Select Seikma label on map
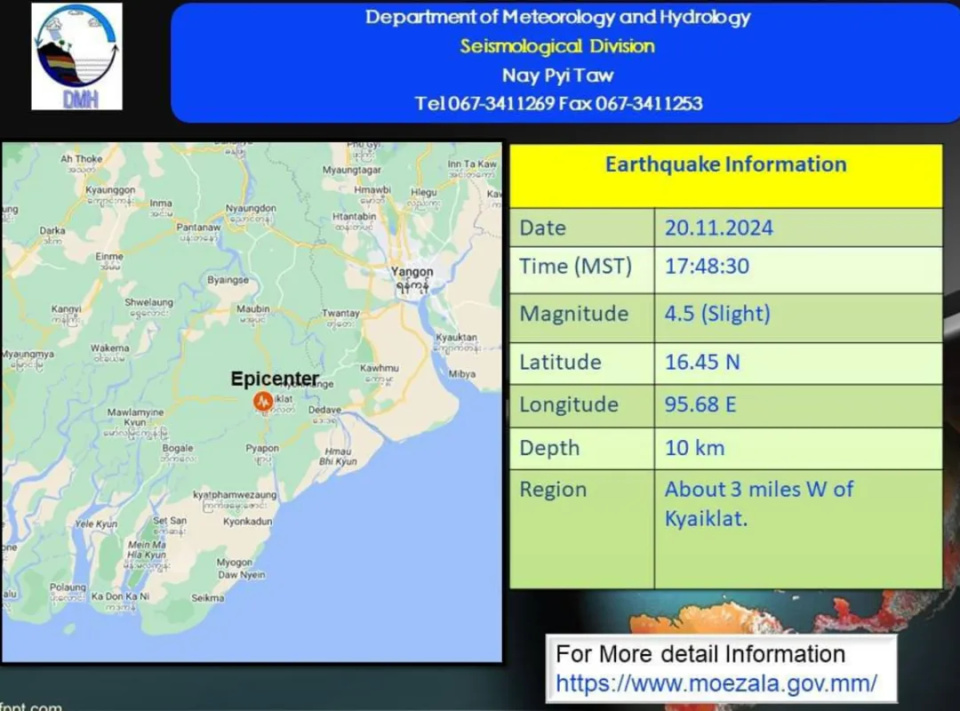The height and width of the screenshot is (711, 960). click(208, 598)
